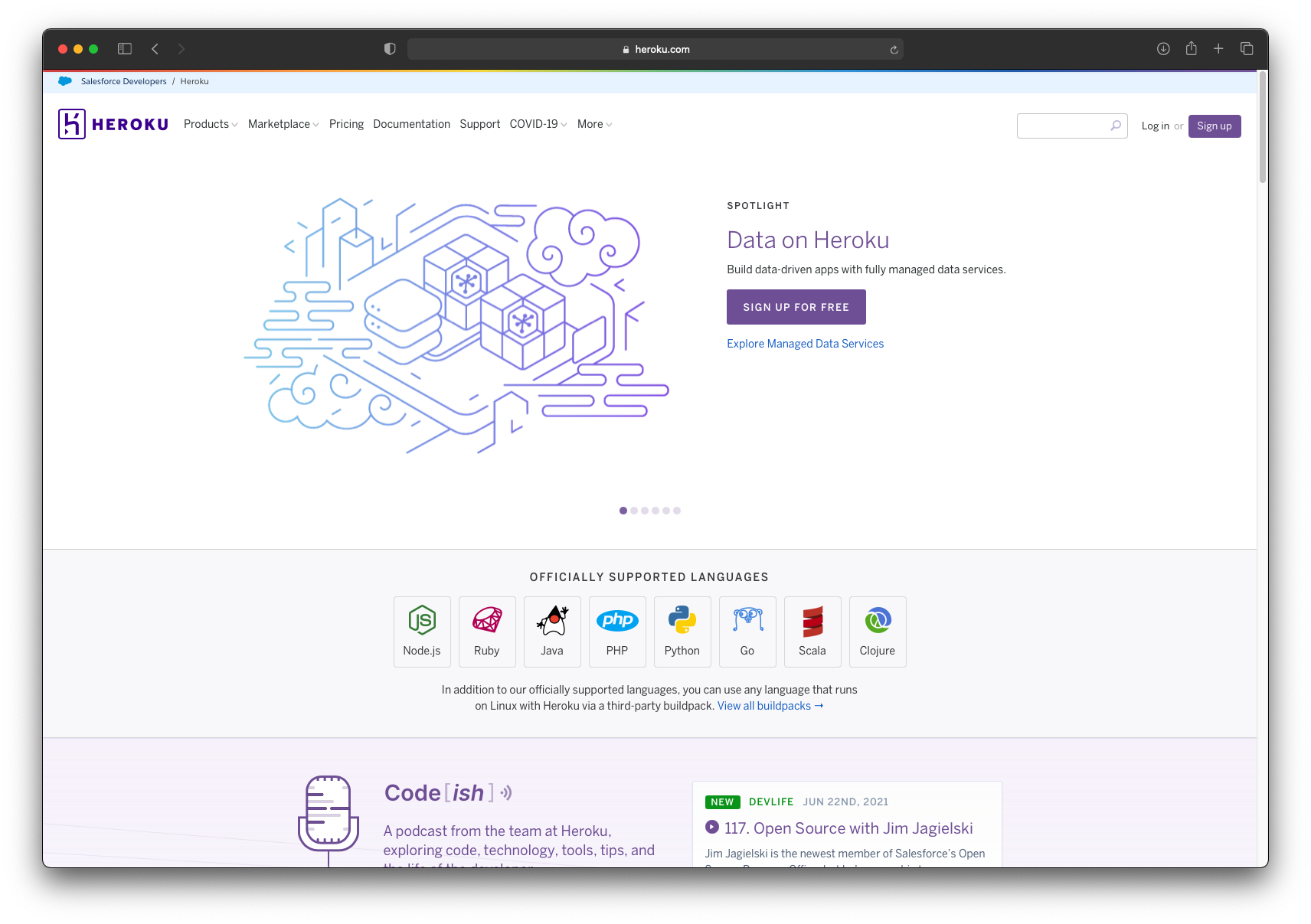Expand the Marketplace dropdown menu
This screenshot has height=924, width=1311.
(x=283, y=124)
